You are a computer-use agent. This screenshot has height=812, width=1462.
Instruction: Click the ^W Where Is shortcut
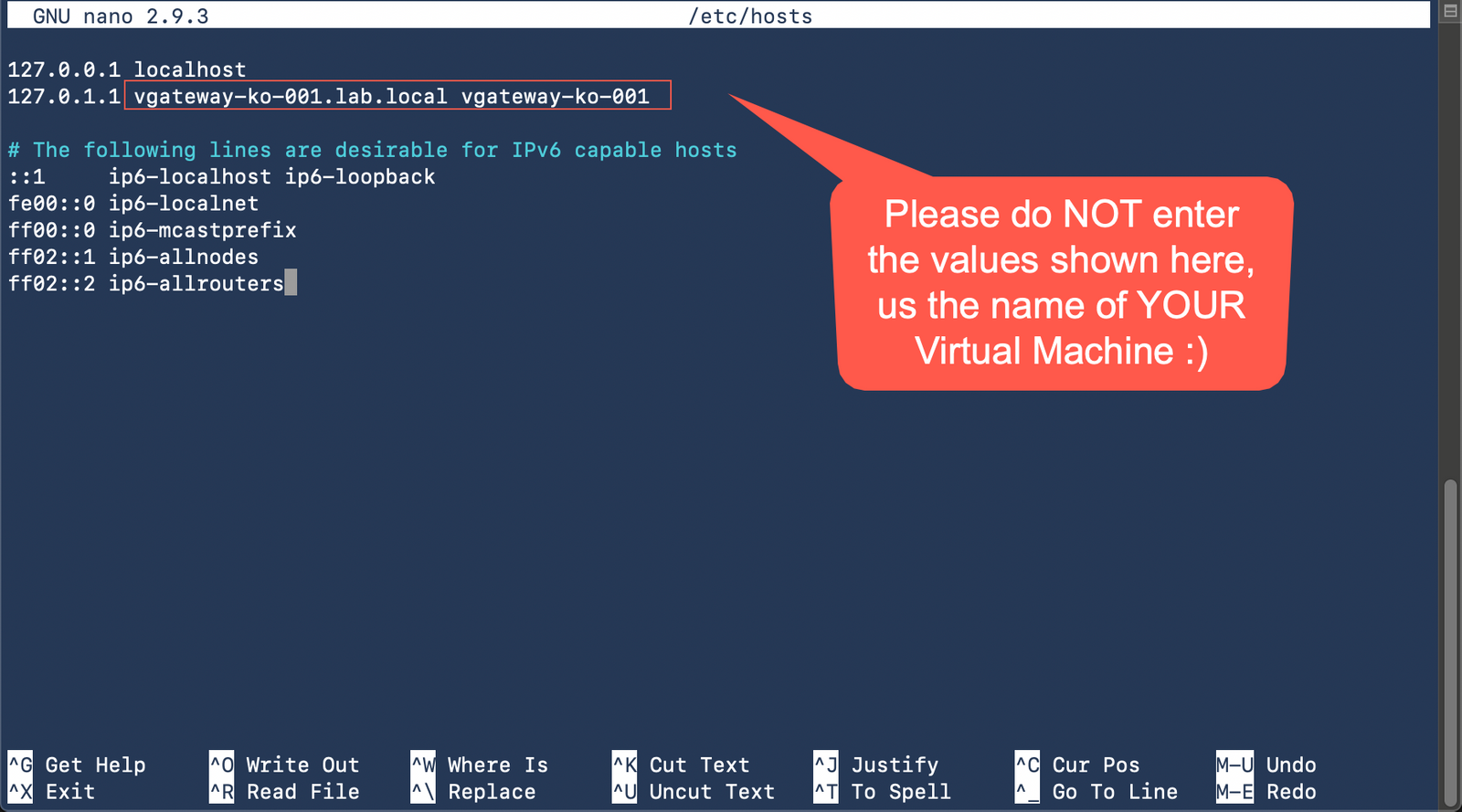click(480, 765)
